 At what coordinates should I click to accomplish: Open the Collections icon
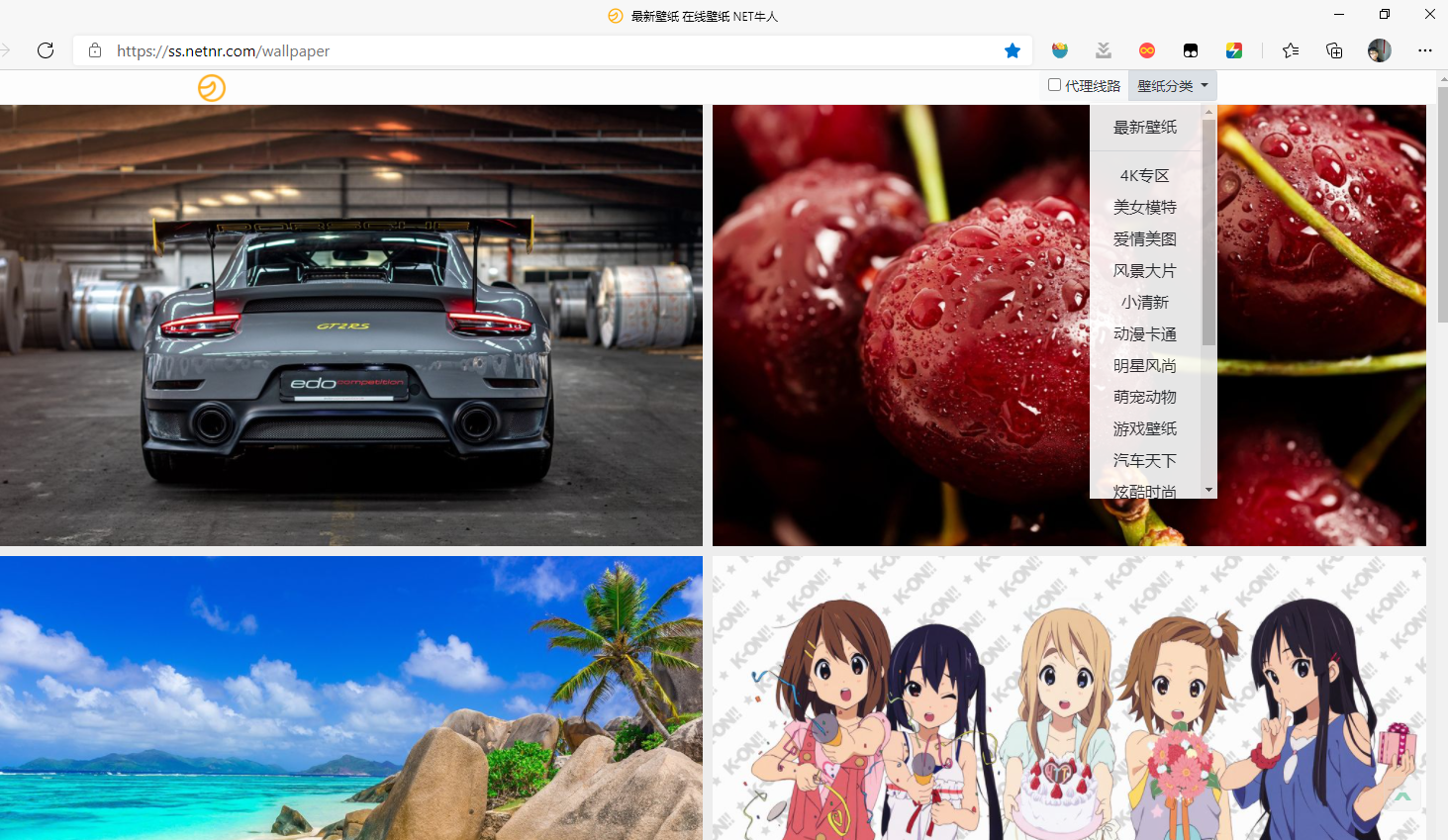point(1334,50)
